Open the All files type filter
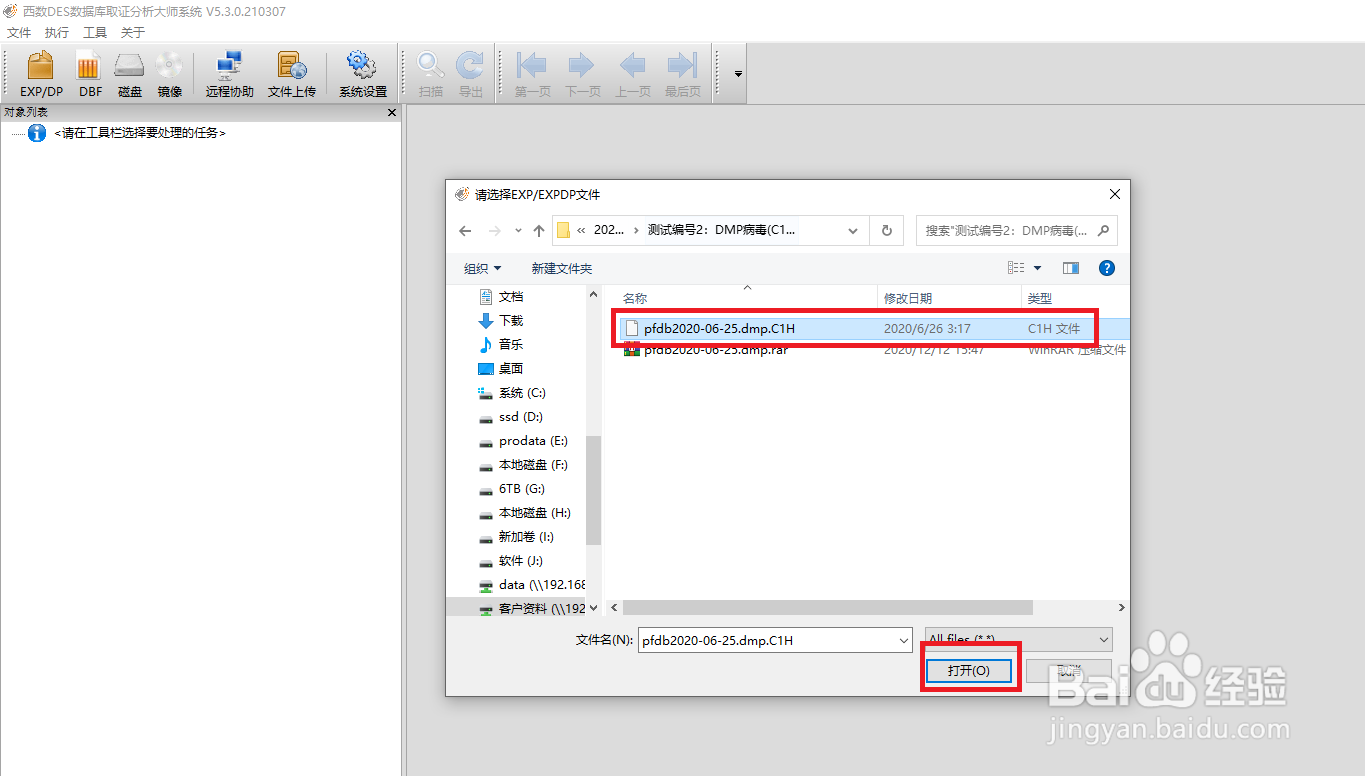The height and width of the screenshot is (776, 1365). (x=1018, y=639)
